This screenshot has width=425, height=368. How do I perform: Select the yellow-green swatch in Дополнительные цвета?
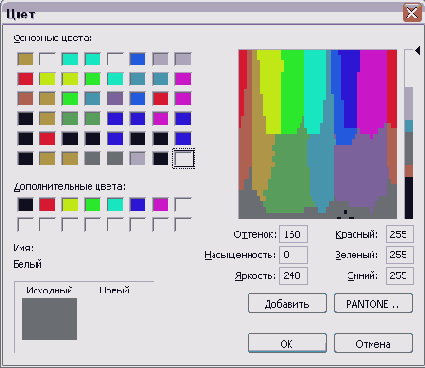coord(70,205)
